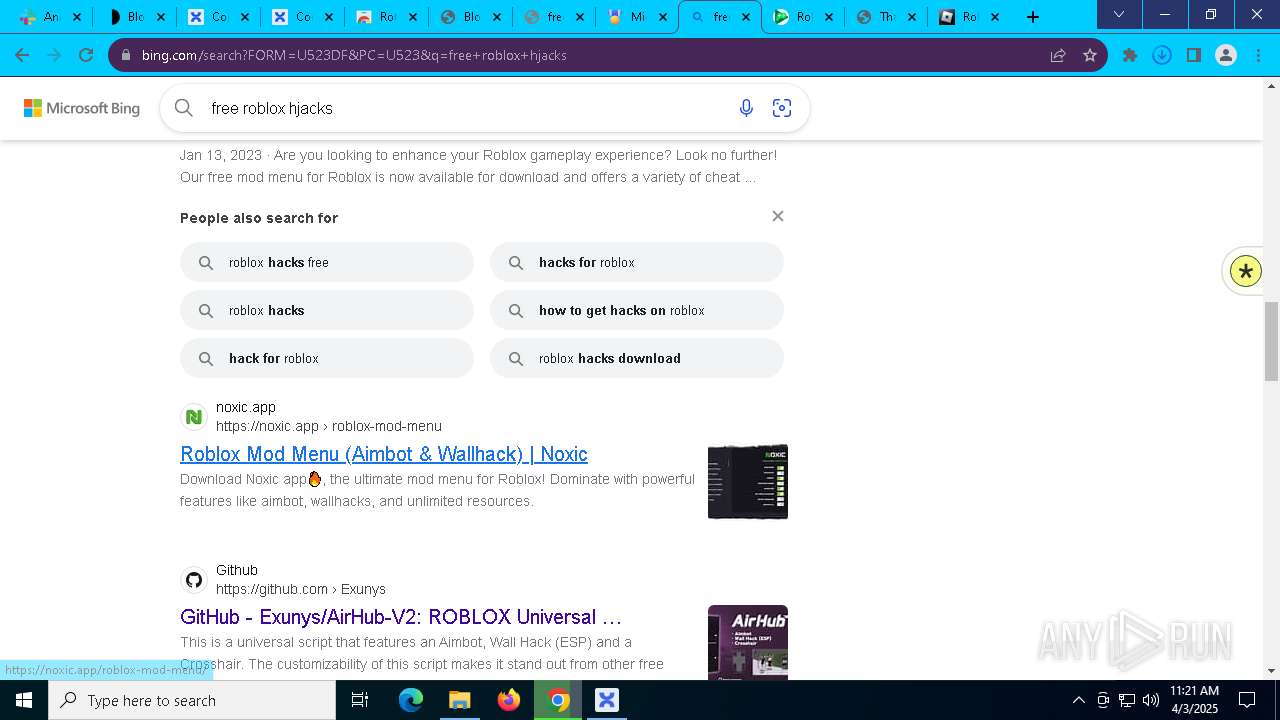Click the Microsoft Bing logo

click(82, 108)
